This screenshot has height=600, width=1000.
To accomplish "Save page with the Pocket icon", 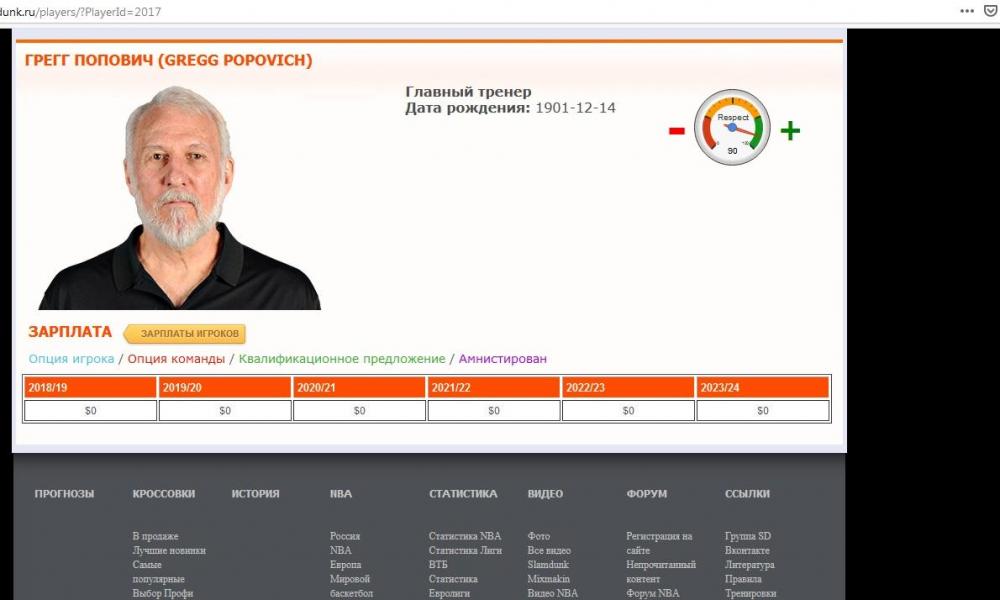I will click(x=989, y=11).
